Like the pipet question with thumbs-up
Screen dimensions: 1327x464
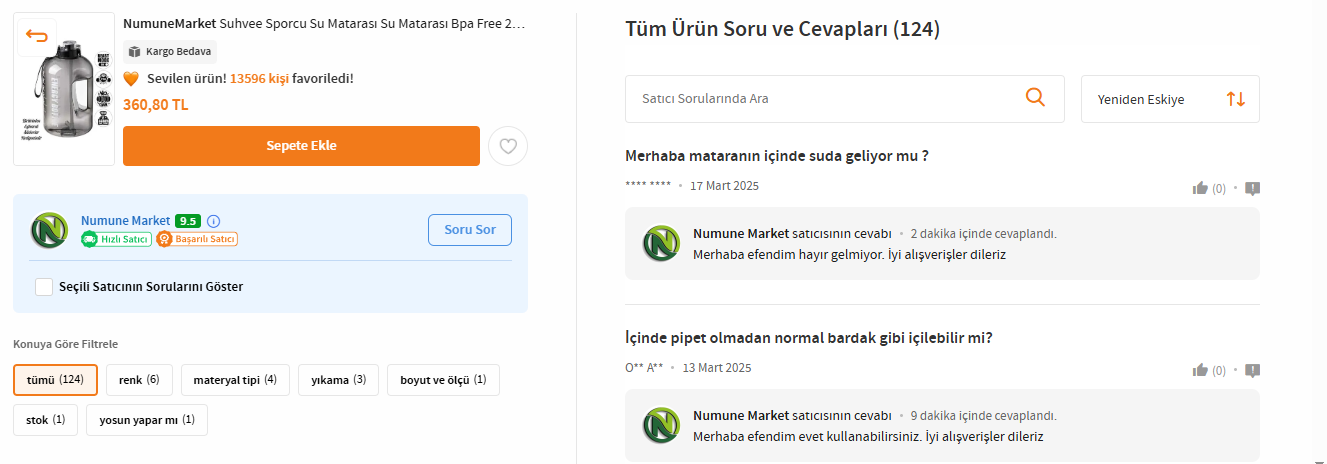point(1200,370)
